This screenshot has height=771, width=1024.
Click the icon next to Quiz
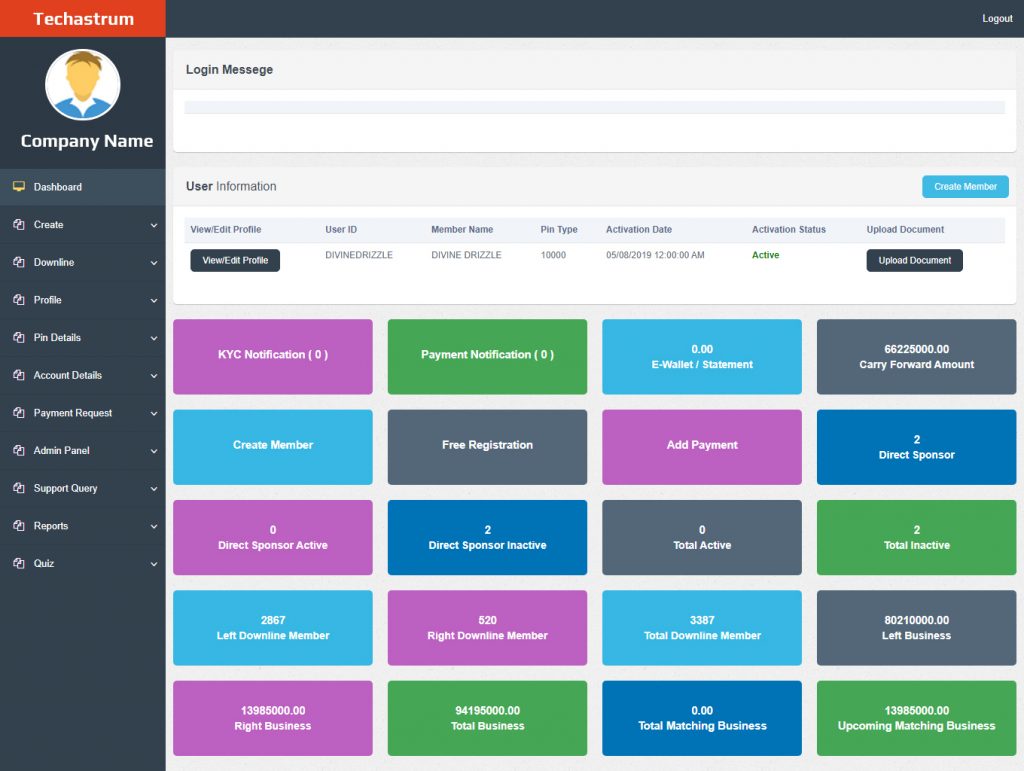tap(18, 564)
